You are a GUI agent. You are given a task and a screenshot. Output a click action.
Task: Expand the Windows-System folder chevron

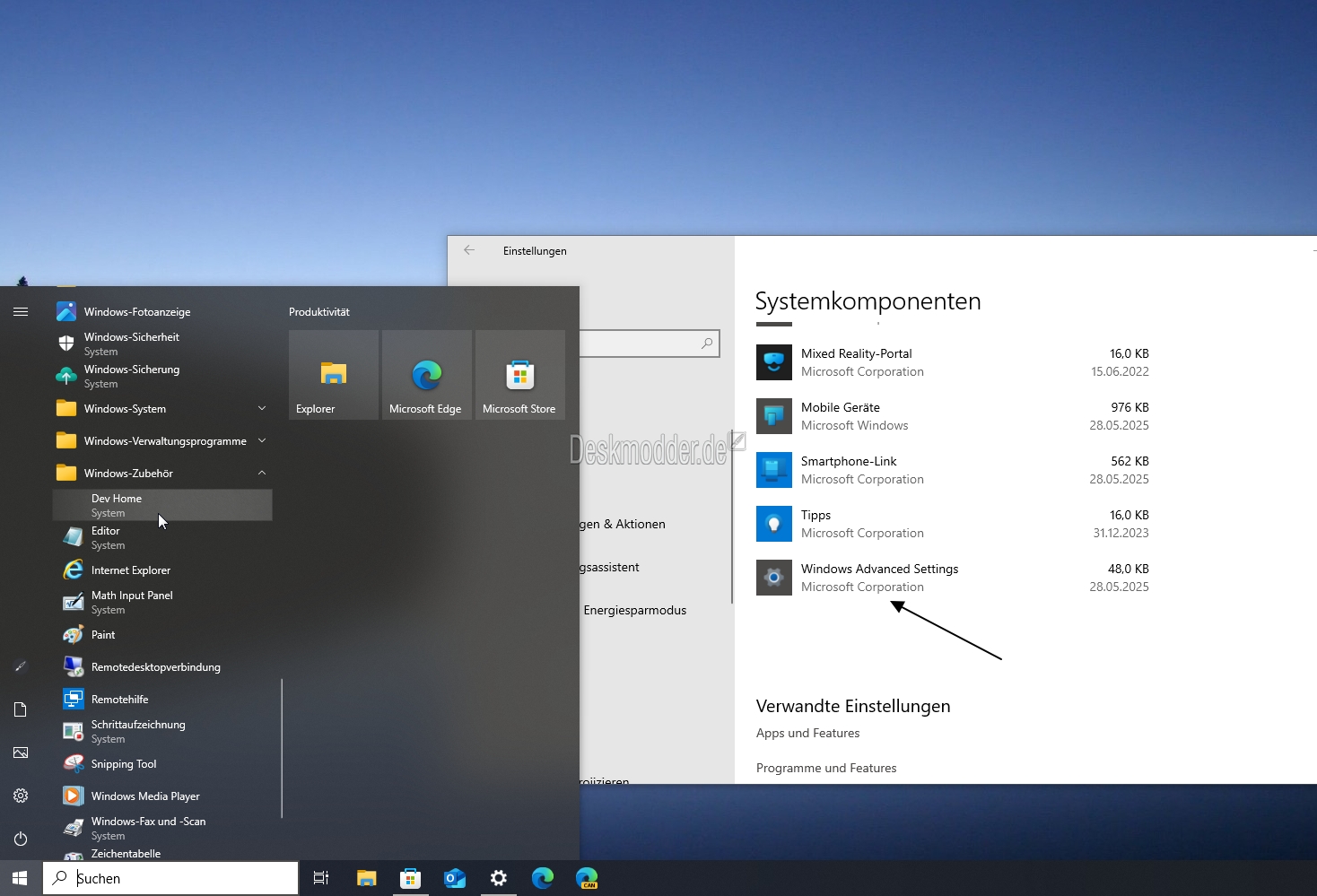coord(262,408)
